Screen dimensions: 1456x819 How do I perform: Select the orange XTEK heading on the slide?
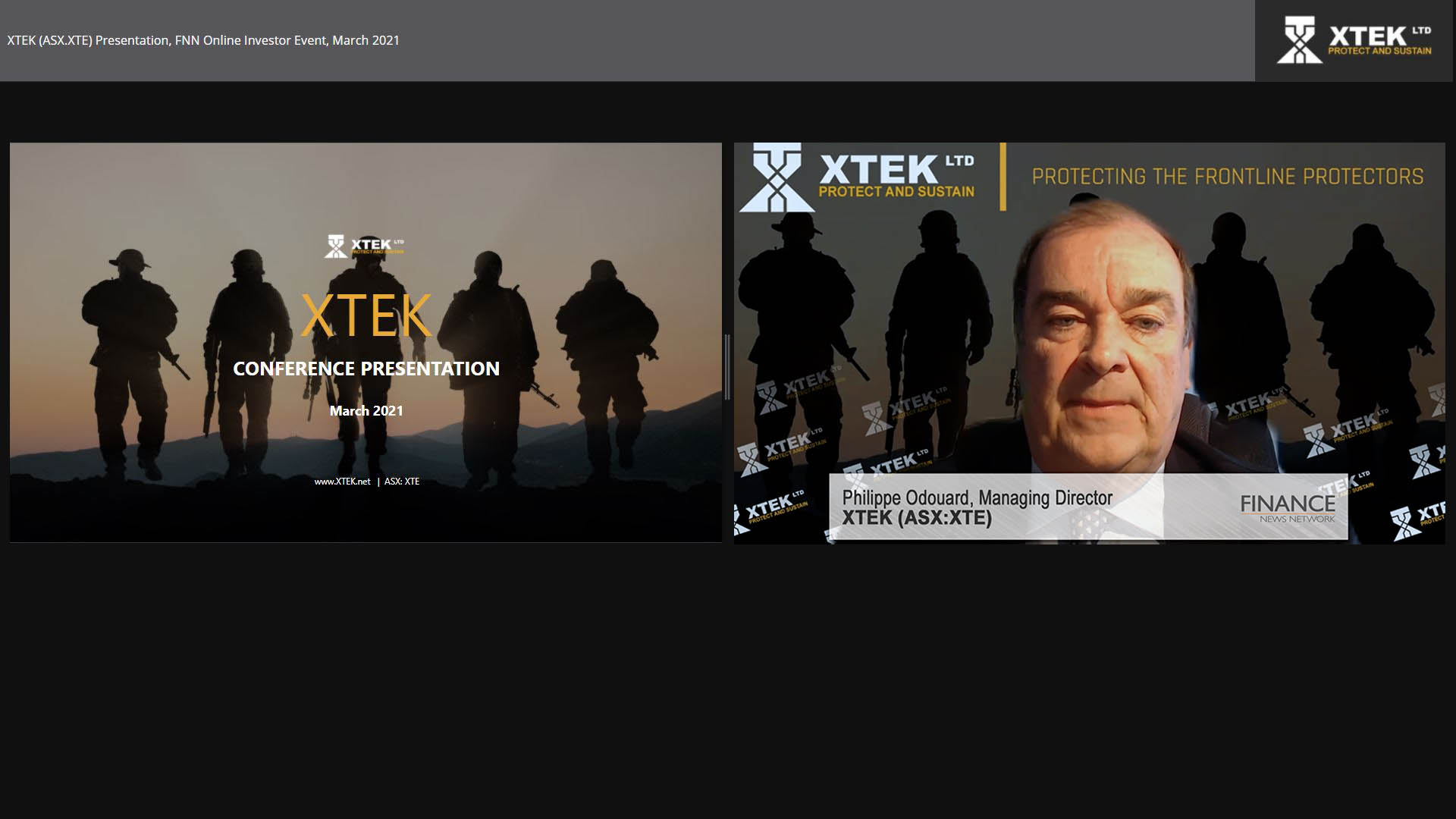coord(366,315)
